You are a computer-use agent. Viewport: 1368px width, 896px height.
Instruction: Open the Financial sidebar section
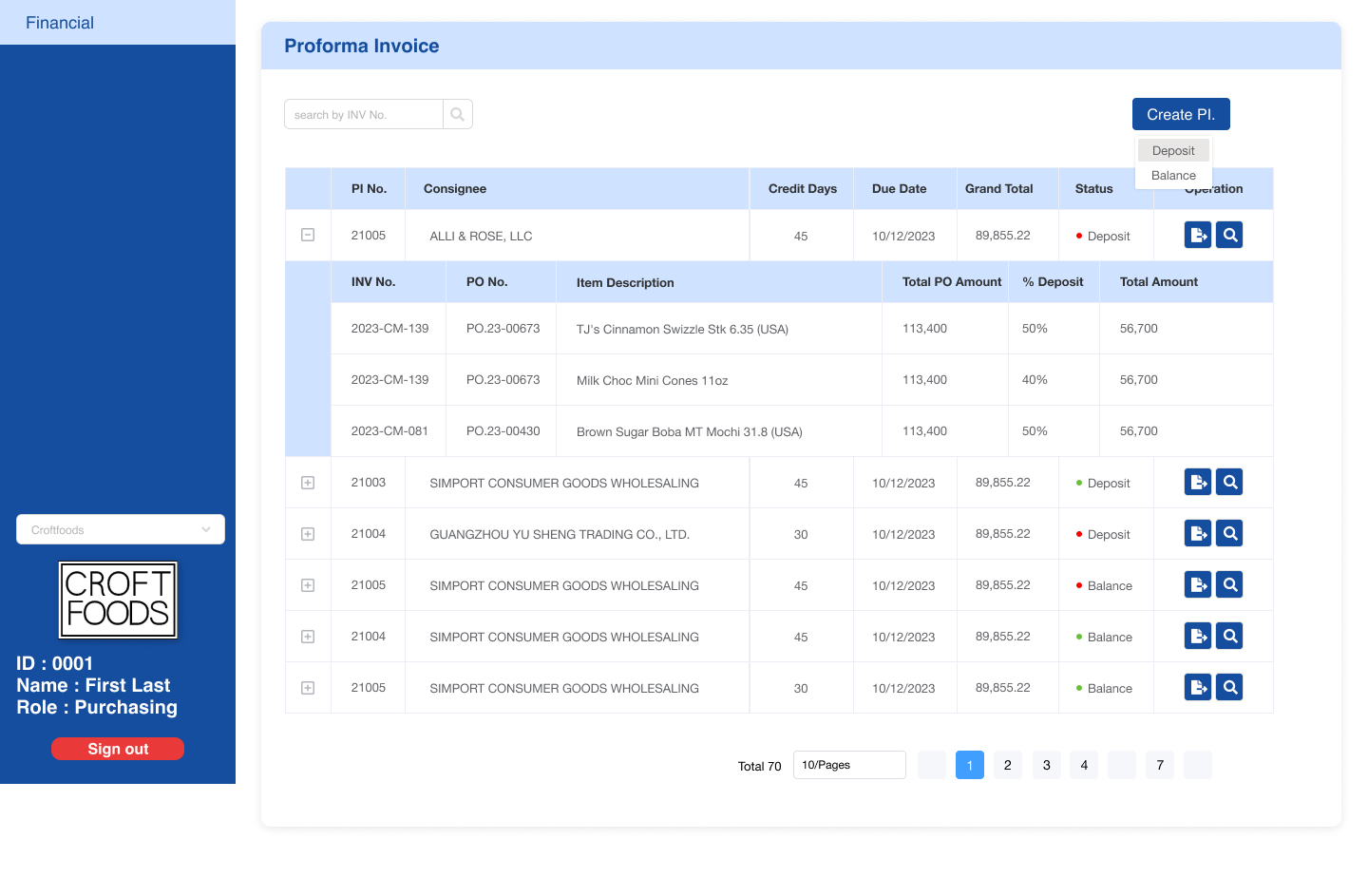(118, 22)
